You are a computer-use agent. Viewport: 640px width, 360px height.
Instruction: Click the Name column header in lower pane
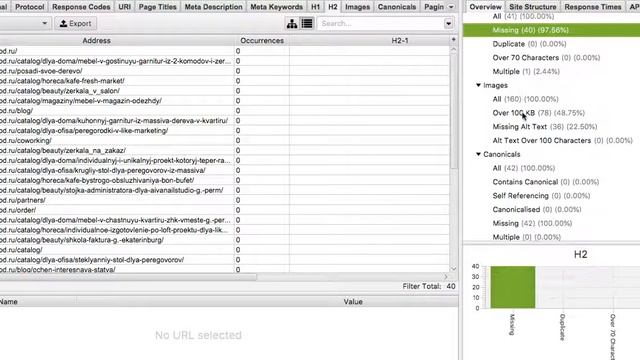click(37, 302)
